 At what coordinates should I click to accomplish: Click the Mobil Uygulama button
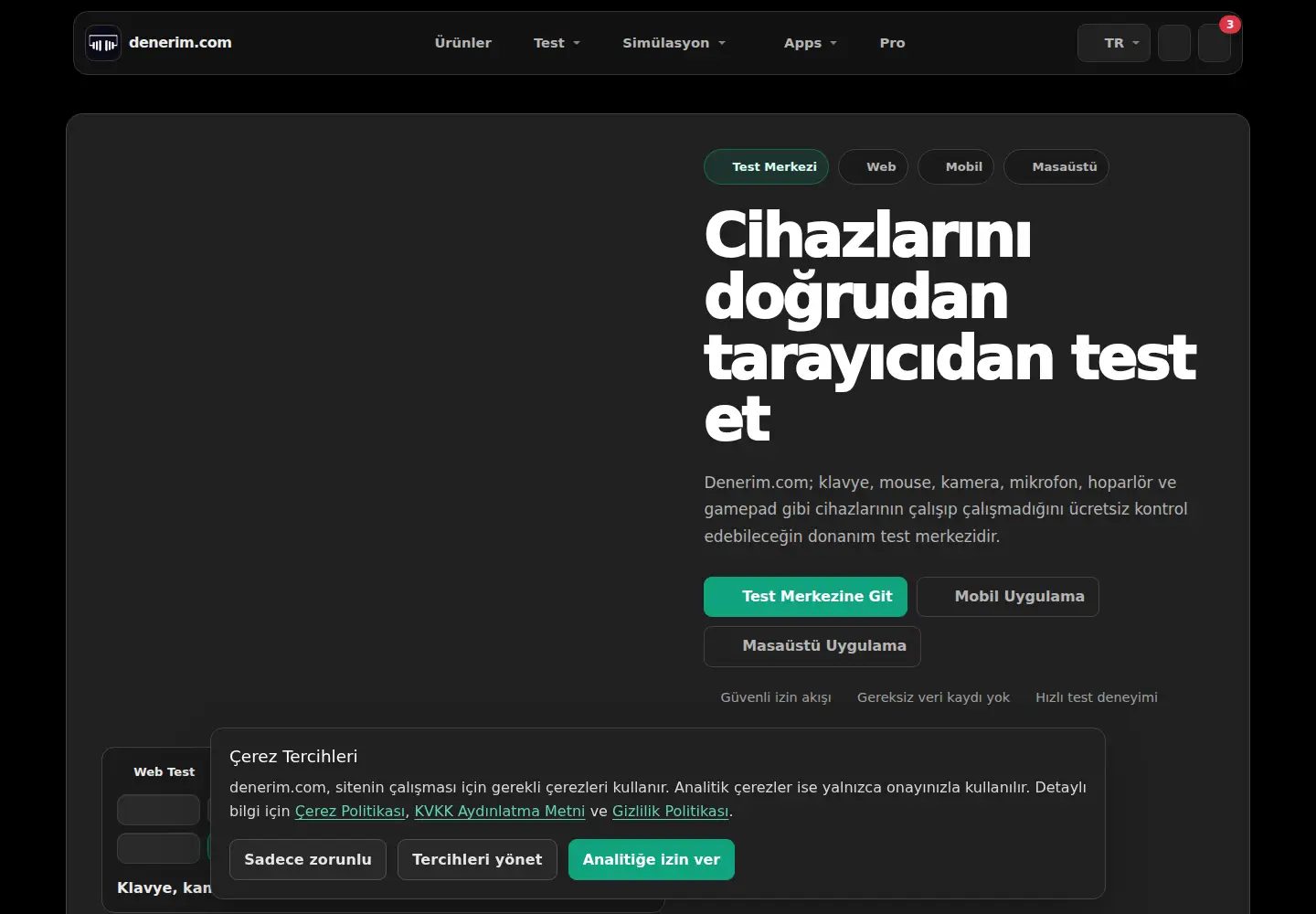[x=1008, y=597]
